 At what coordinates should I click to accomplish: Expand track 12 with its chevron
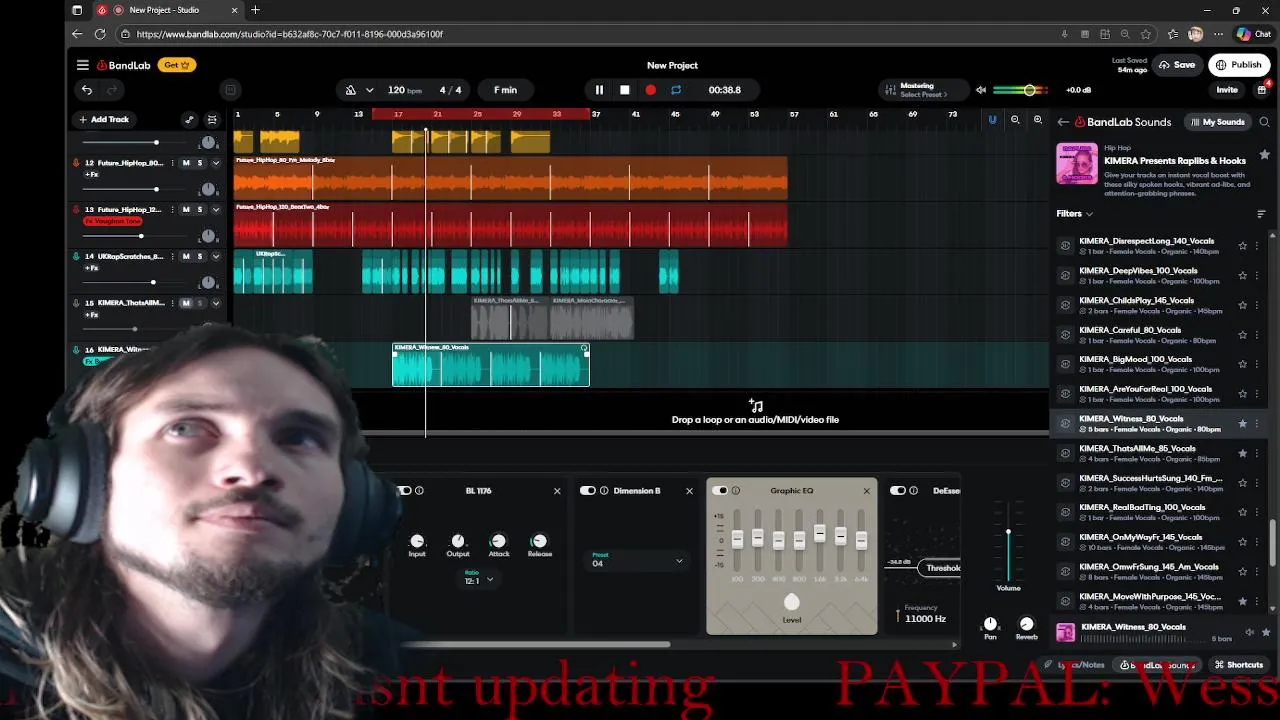[215, 163]
